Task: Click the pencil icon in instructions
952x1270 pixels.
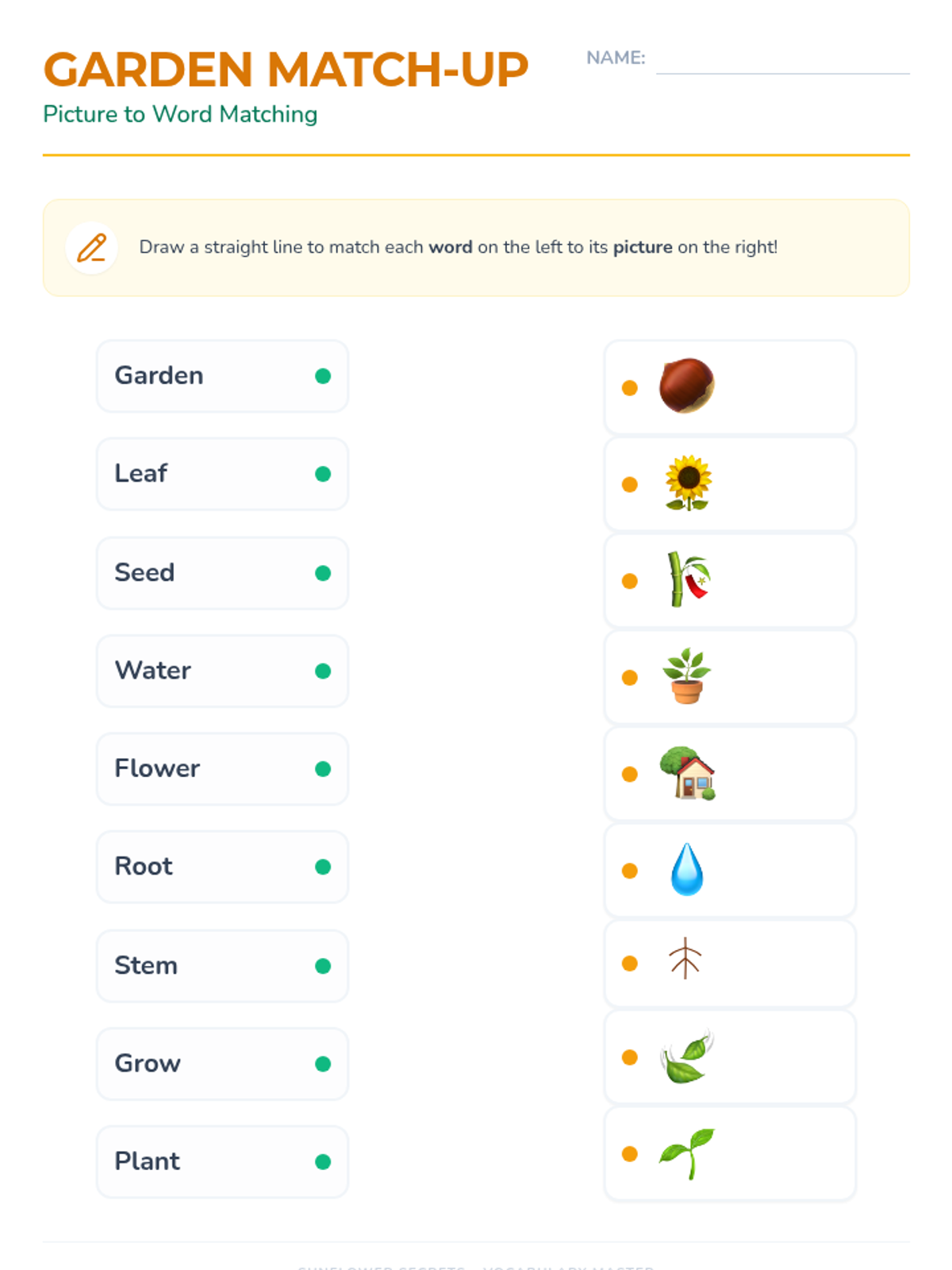Action: [x=92, y=248]
